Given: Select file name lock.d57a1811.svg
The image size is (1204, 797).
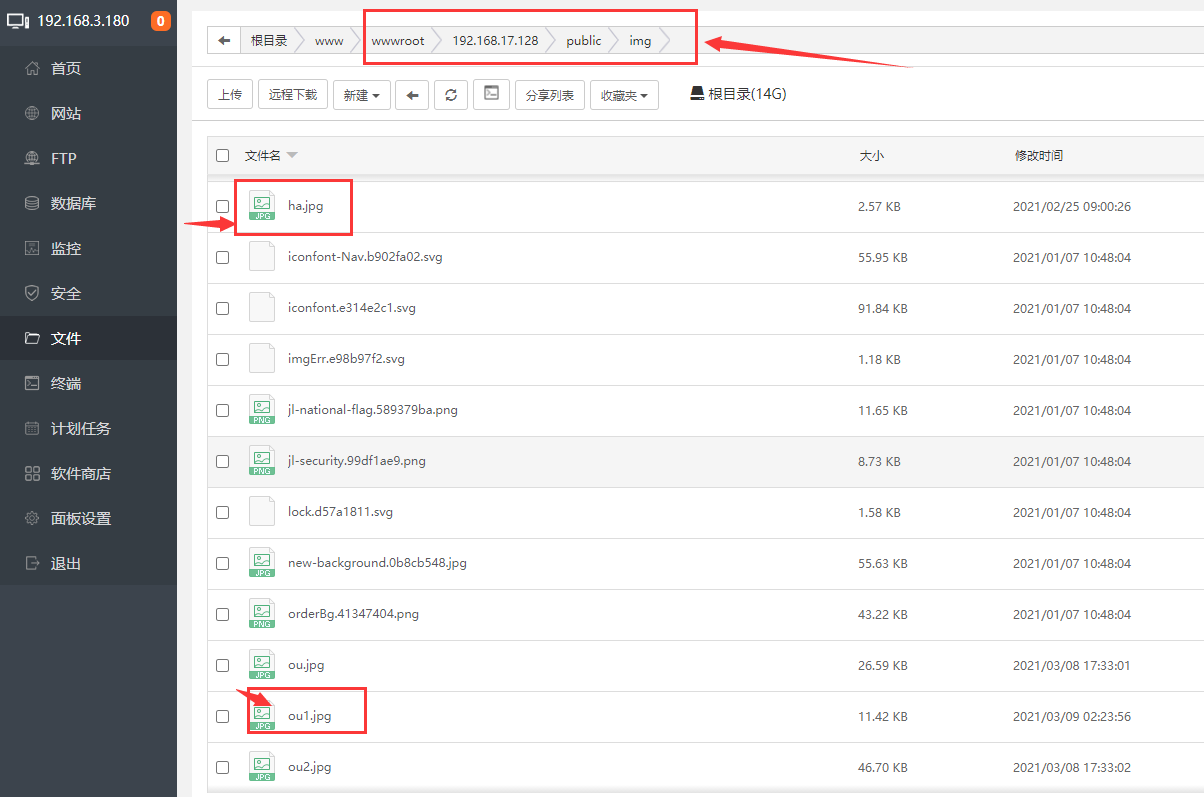Looking at the screenshot, I should pyautogui.click(x=340, y=512).
